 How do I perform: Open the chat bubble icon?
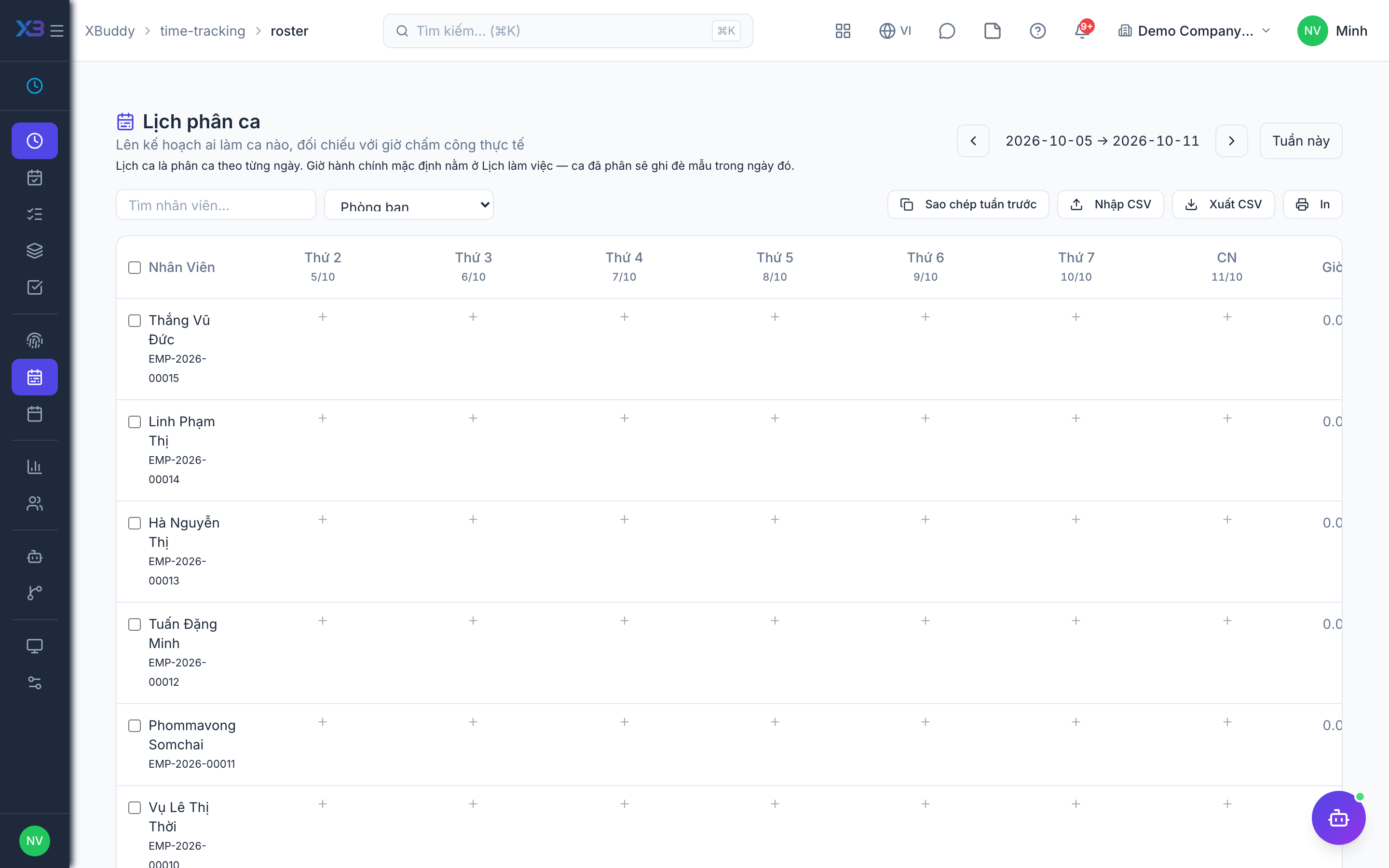click(946, 30)
